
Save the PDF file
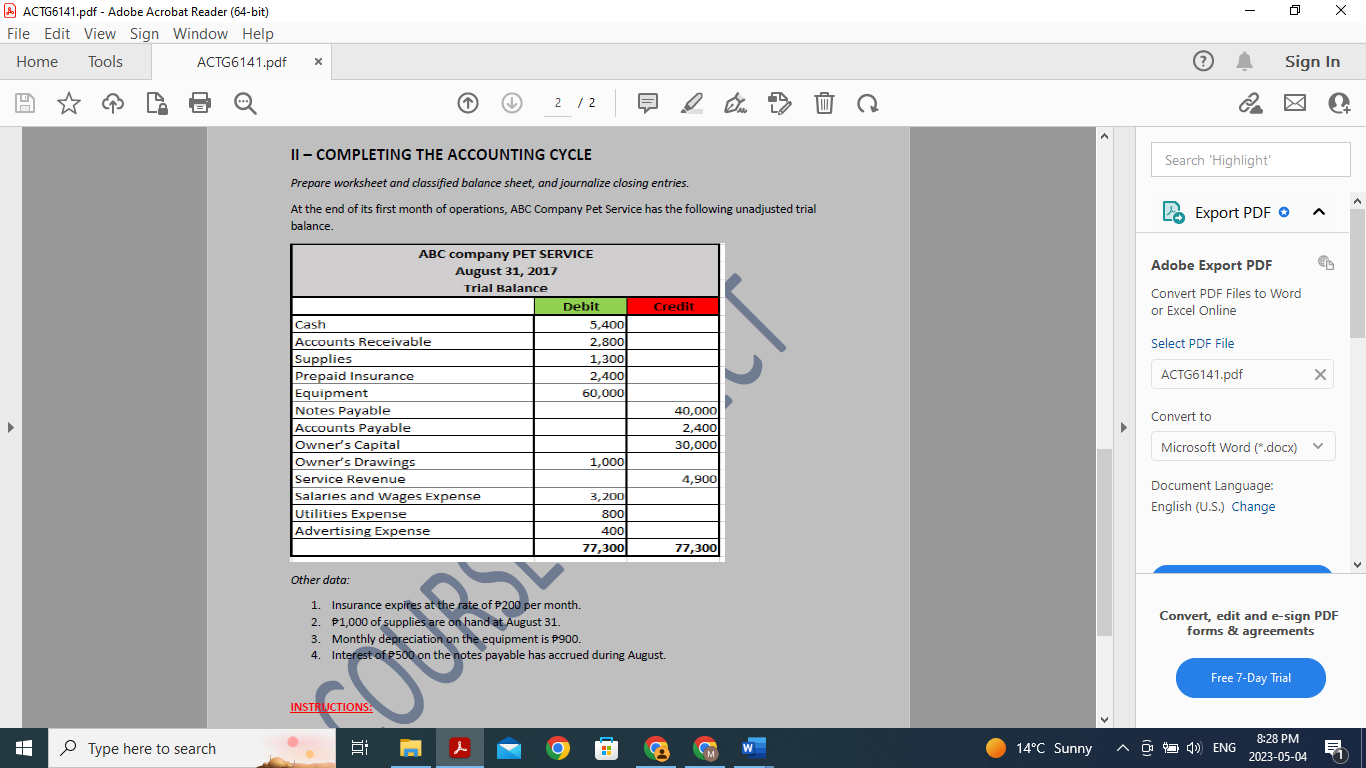point(25,103)
